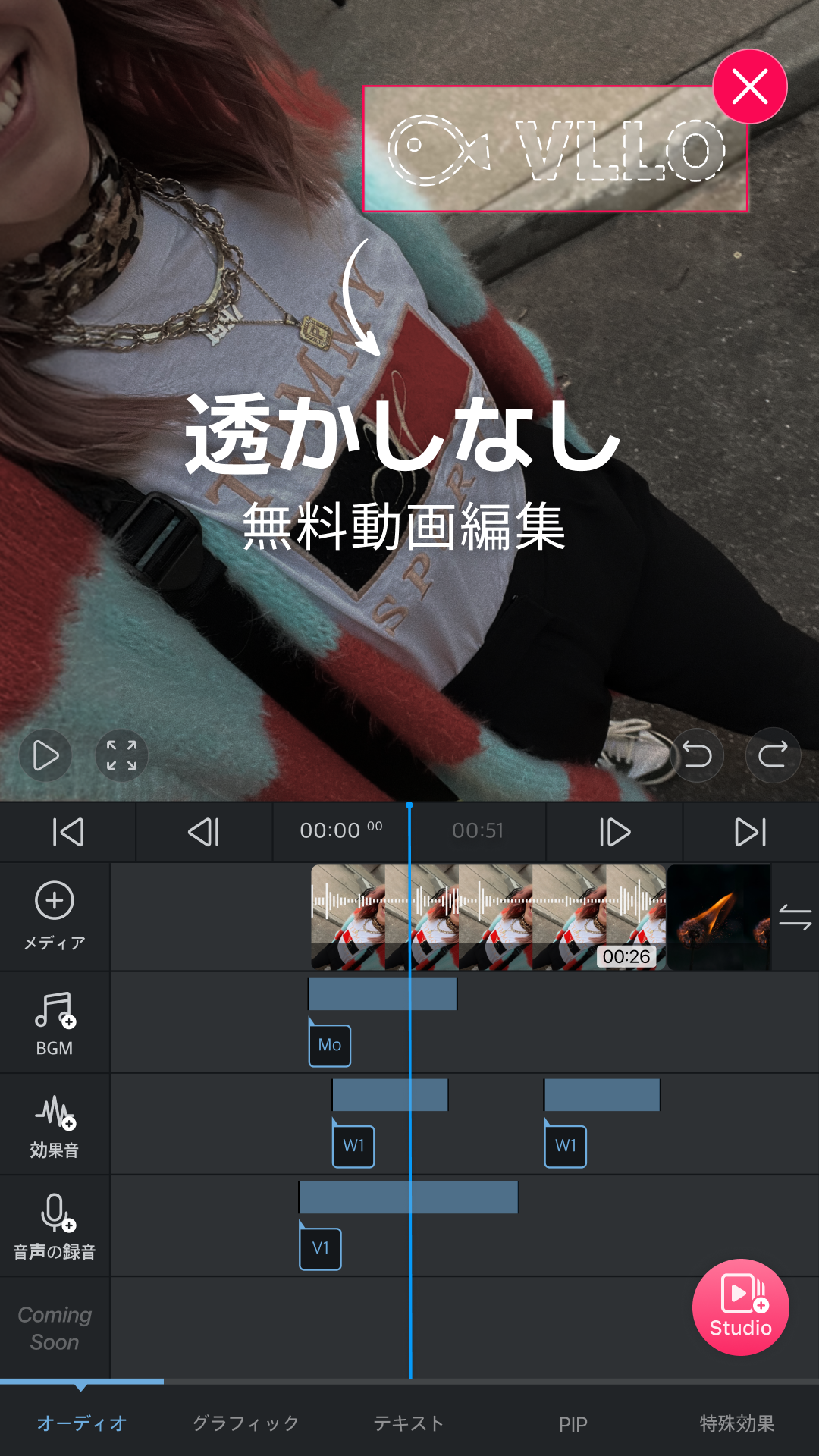Image resolution: width=819 pixels, height=1456 pixels.
Task: Switch to the 特殊効果 tab
Action: point(737,1423)
